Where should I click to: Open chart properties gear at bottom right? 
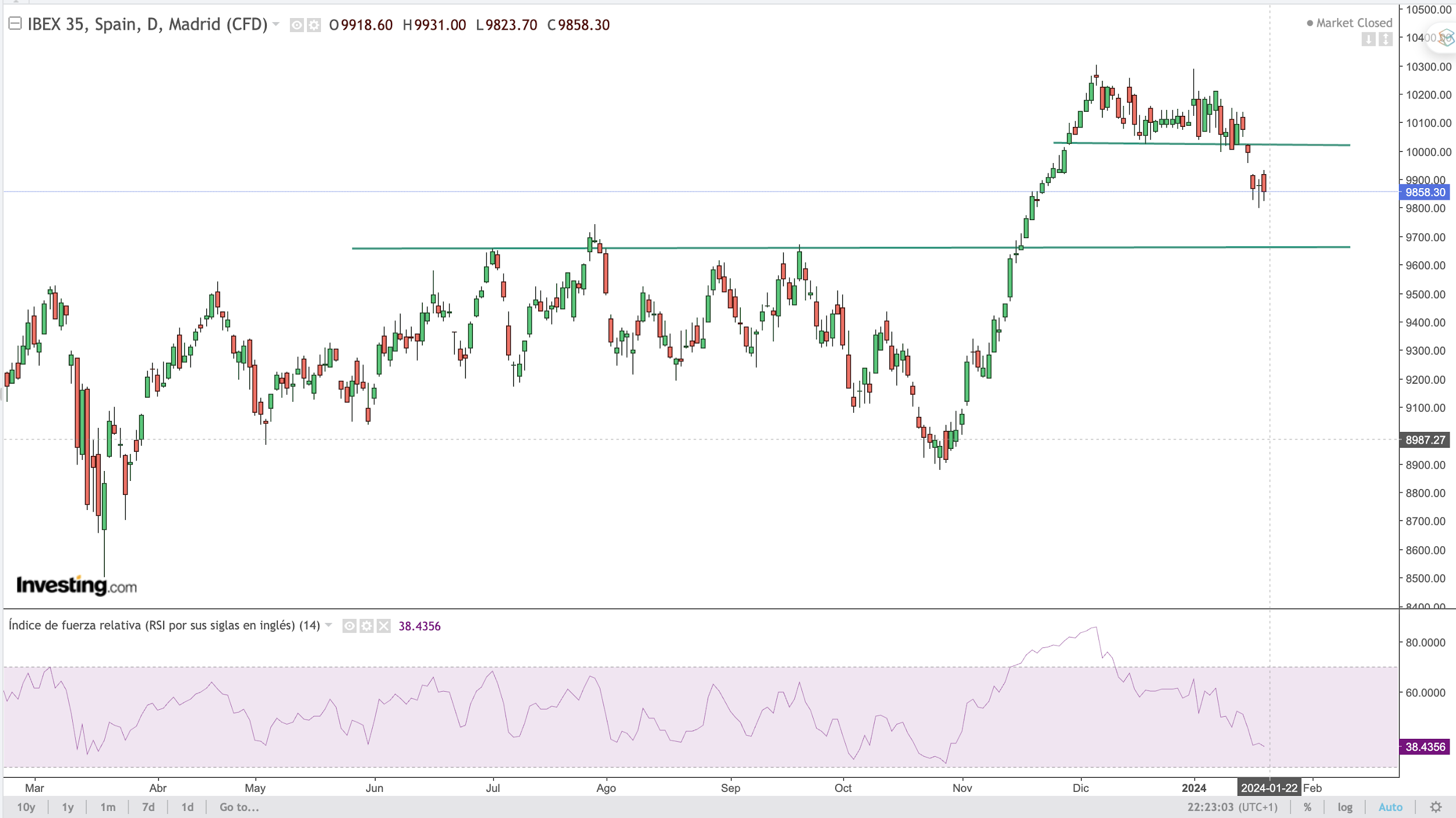(x=1436, y=807)
